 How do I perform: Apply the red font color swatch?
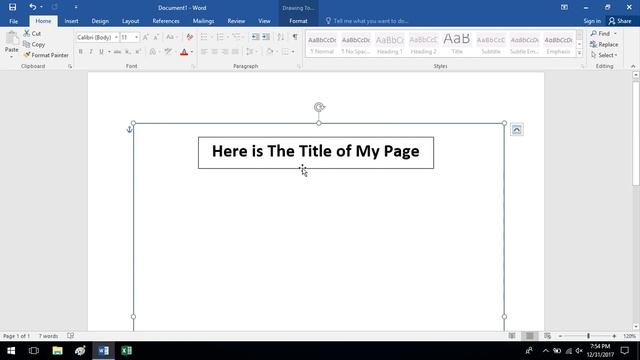[x=184, y=52]
